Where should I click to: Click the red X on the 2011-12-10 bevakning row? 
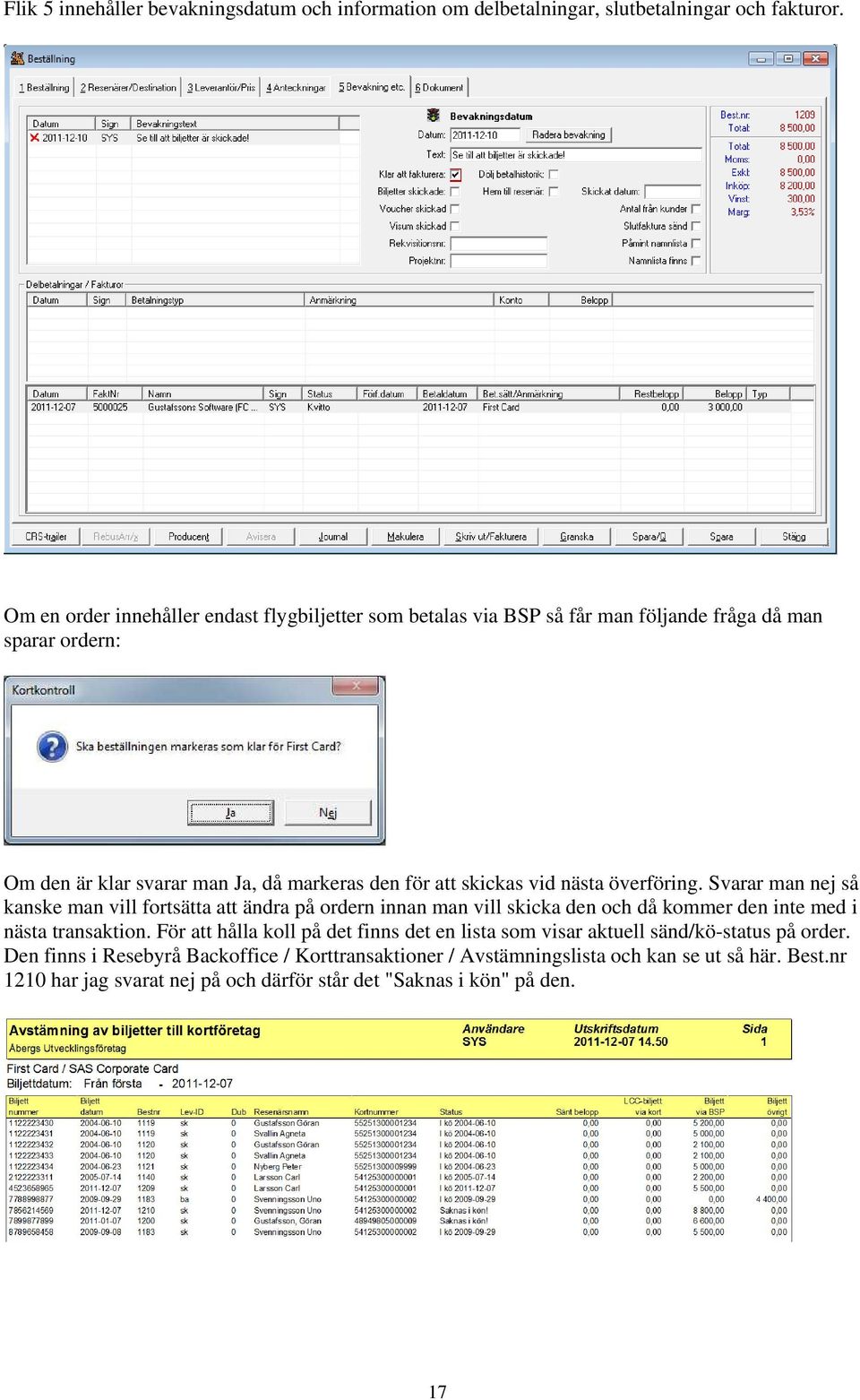click(x=34, y=138)
